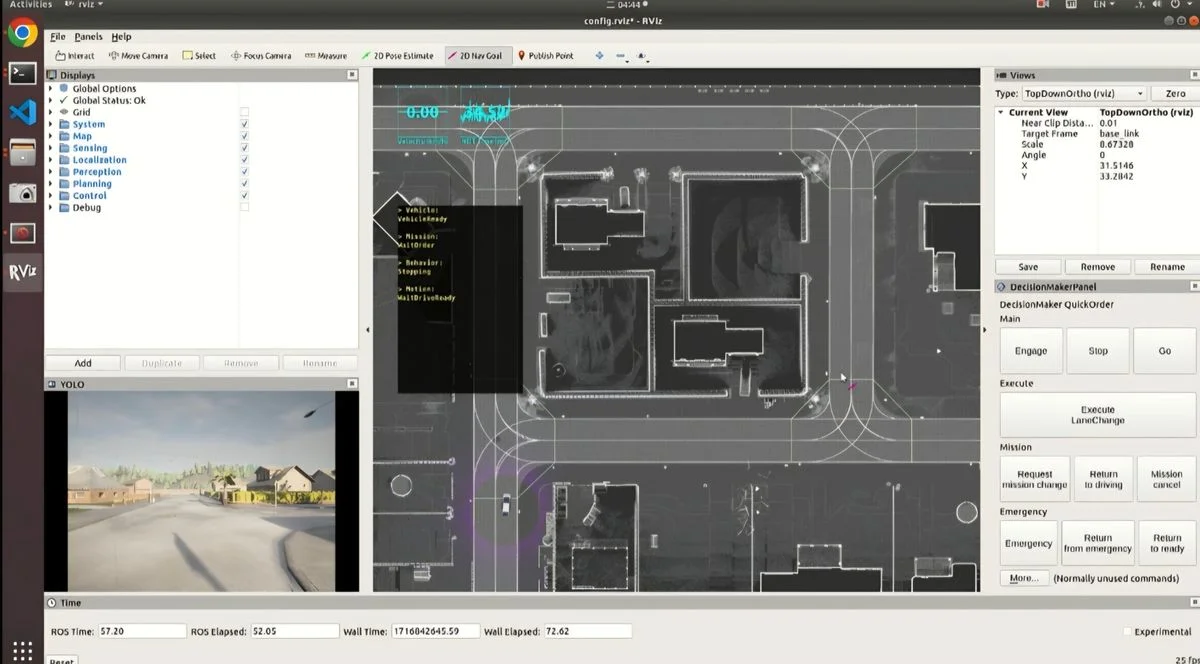The image size is (1200, 664).
Task: Click the blue add-tool plus icon
Action: [x=599, y=56]
